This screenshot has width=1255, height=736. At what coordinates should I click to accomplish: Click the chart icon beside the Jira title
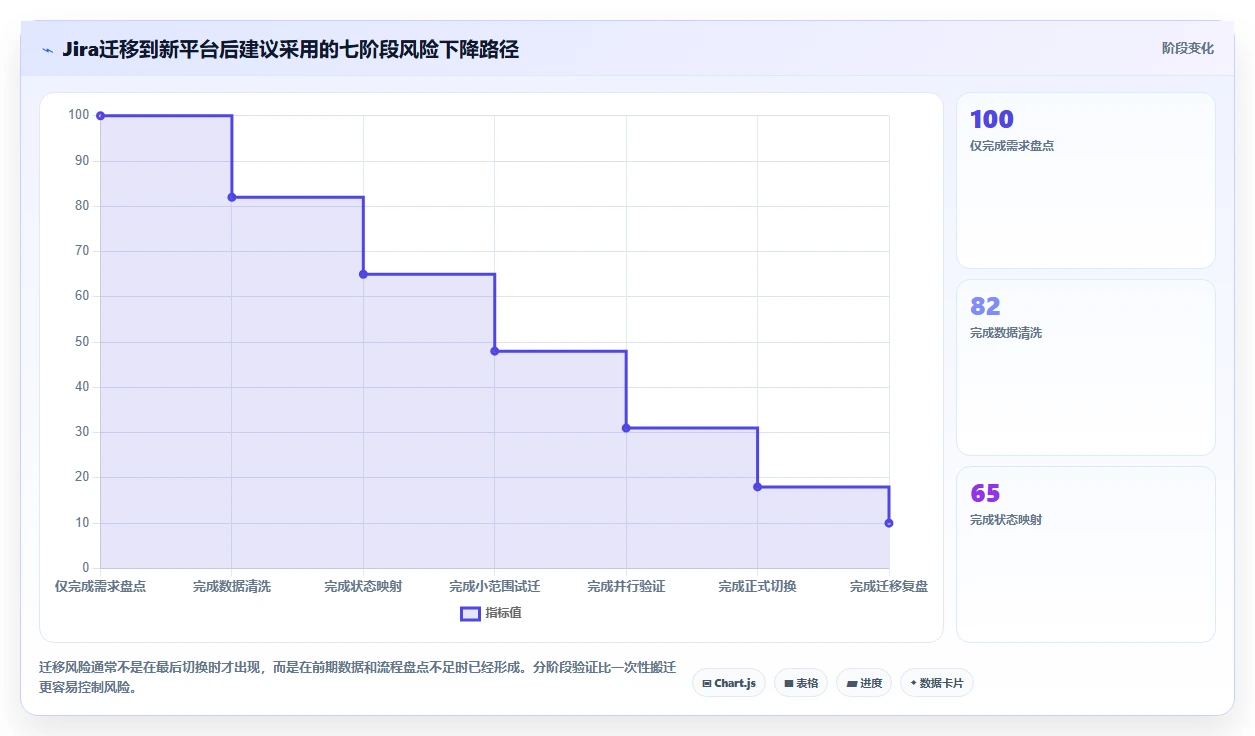pyautogui.click(x=47, y=50)
